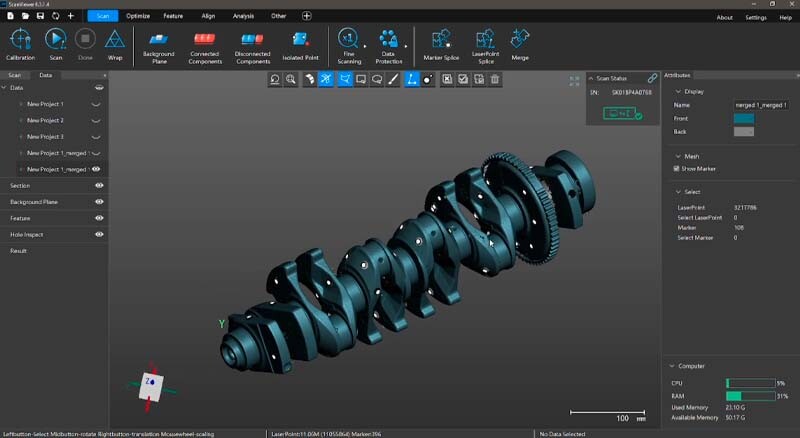The height and width of the screenshot is (438, 800).
Task: Hide the Hole Inspect item via eye icon
Action: click(99, 234)
